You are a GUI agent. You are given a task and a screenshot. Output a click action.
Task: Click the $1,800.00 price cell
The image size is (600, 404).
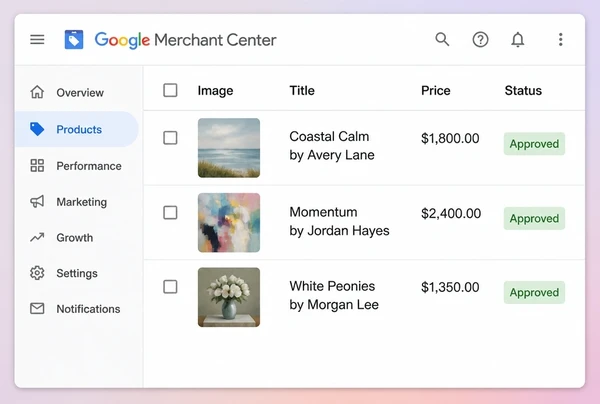point(450,138)
